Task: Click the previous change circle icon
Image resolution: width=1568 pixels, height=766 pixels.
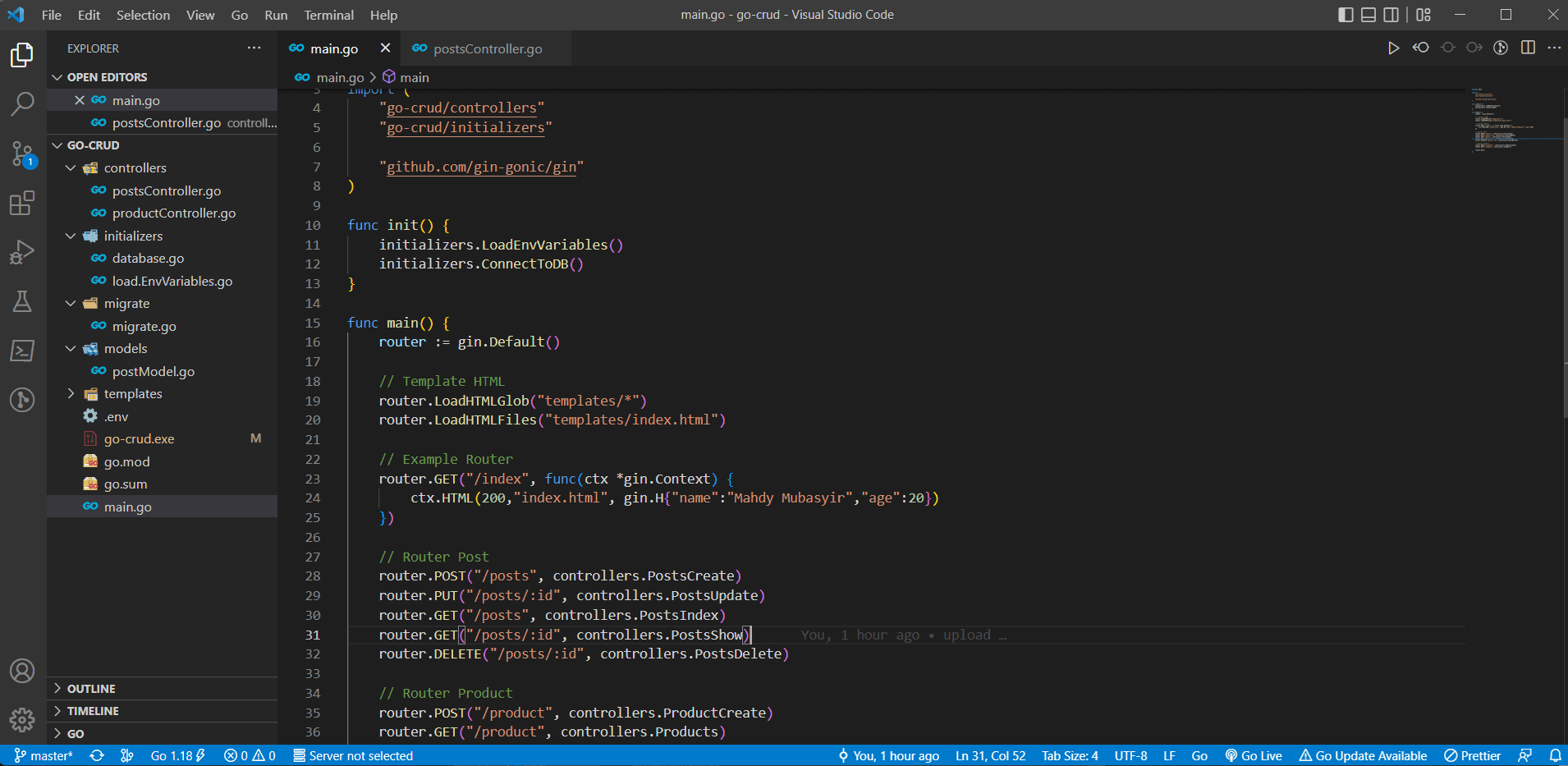Action: pos(1448,48)
